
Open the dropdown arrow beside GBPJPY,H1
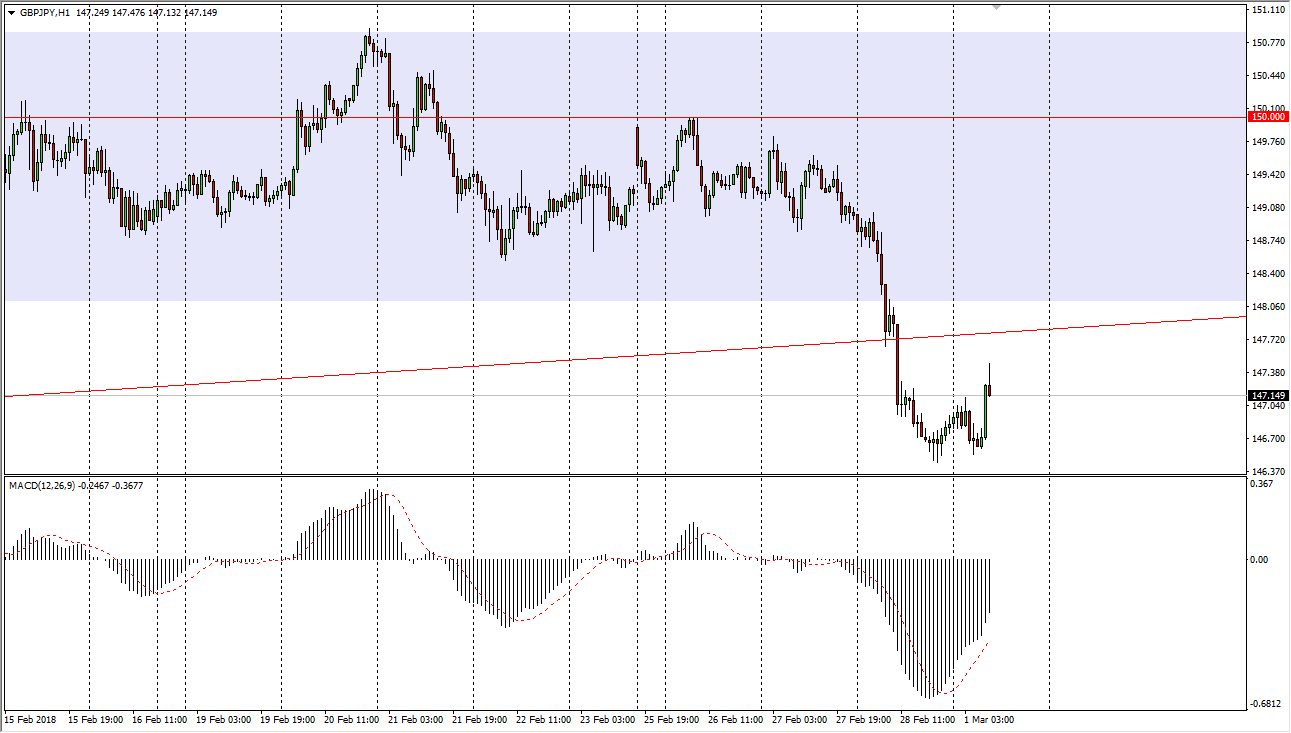[11, 13]
